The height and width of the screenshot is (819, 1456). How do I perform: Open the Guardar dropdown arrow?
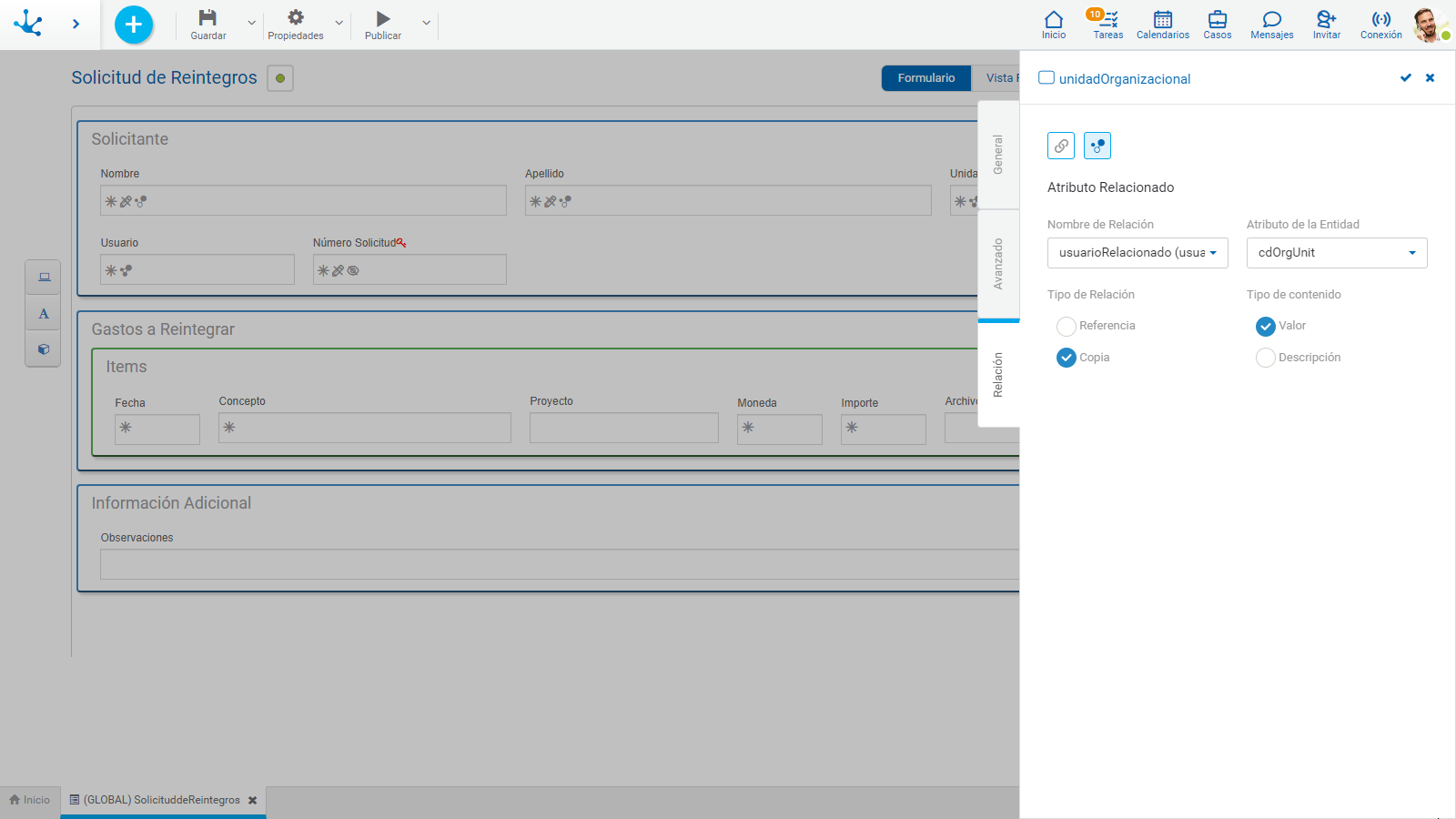(x=252, y=24)
